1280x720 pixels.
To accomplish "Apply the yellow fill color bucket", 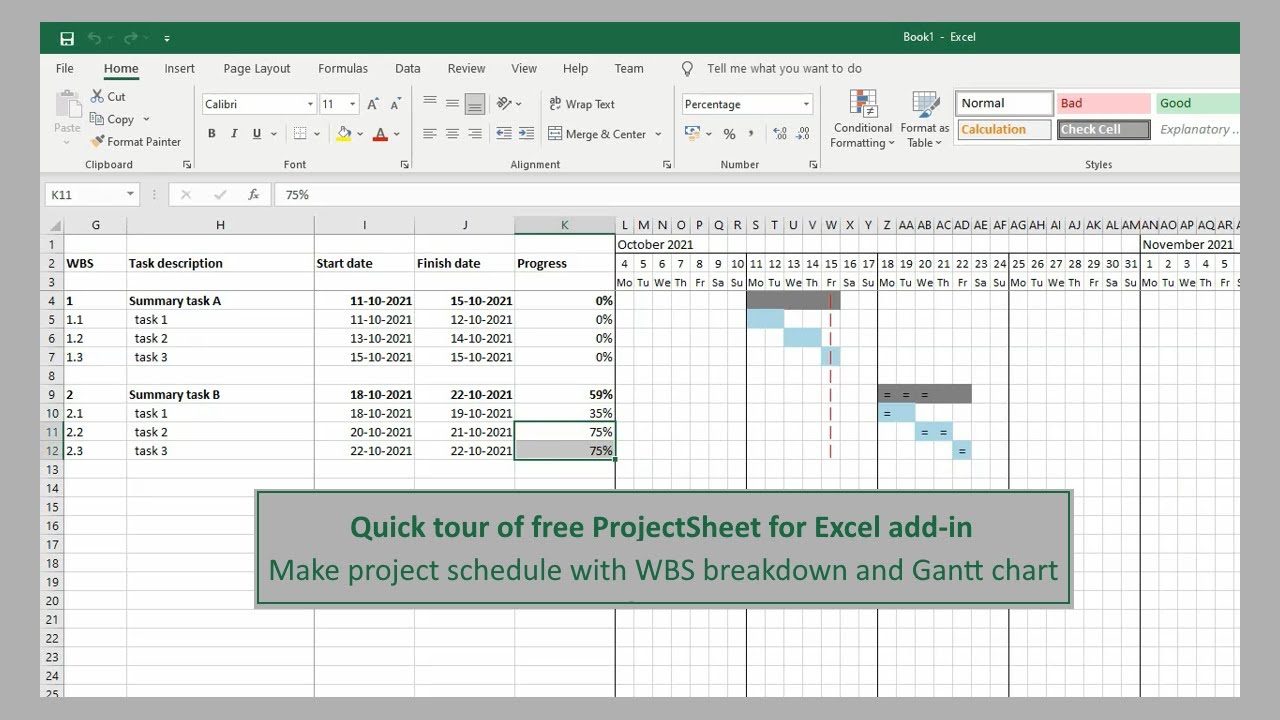I will click(344, 134).
